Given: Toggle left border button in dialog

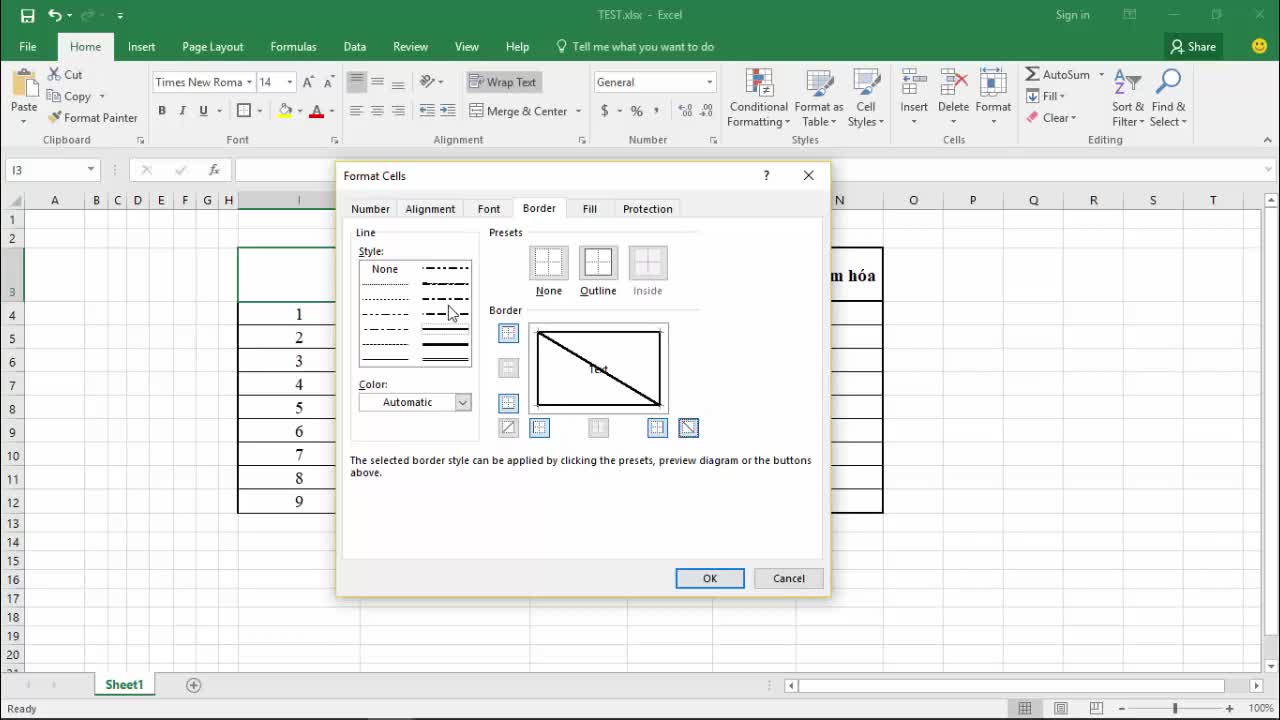Looking at the screenshot, I should tap(540, 428).
